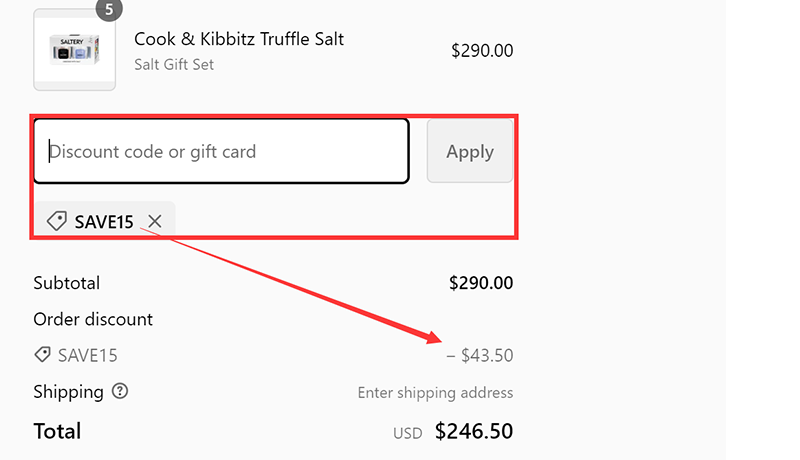Click the tag icon in the SAVE15 chip
This screenshot has height=460, width=800.
tap(57, 221)
